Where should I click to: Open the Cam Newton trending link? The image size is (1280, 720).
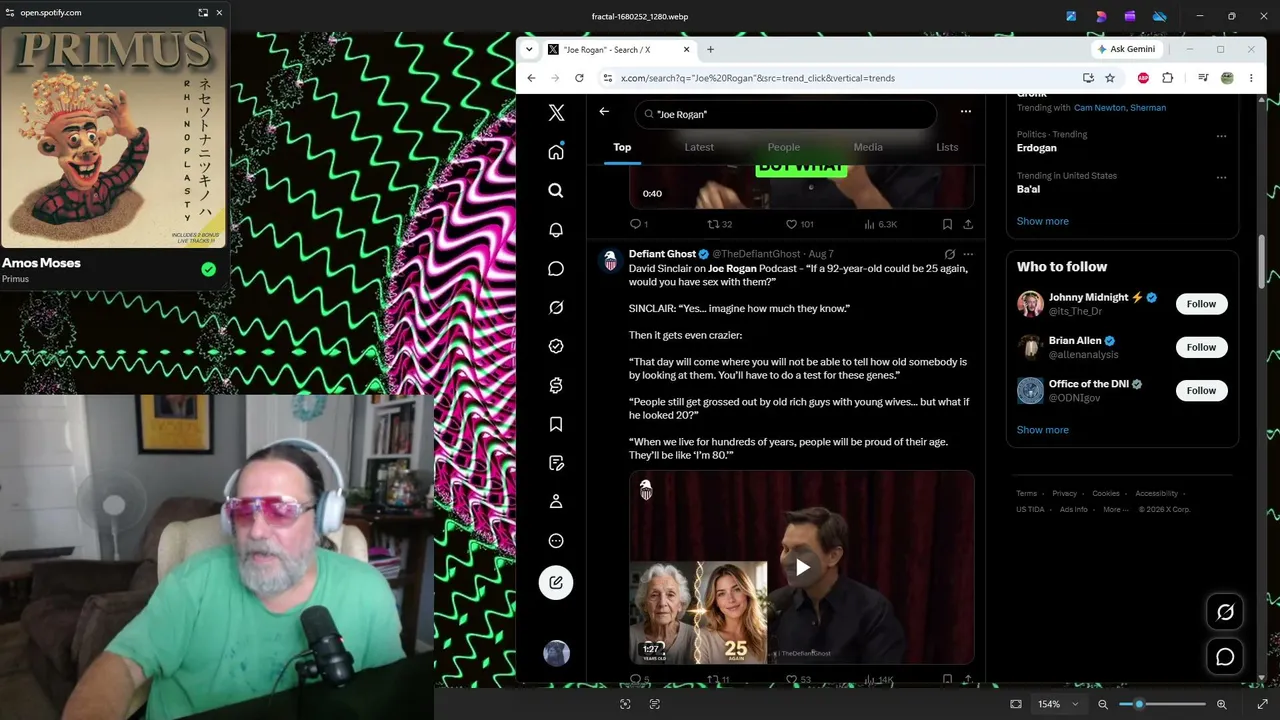tap(1099, 108)
